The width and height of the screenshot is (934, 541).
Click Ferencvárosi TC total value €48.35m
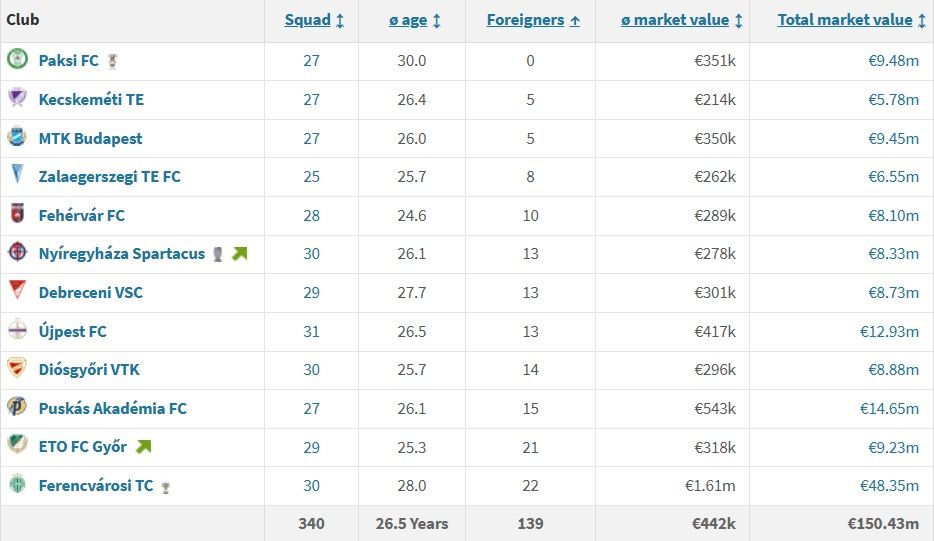(889, 486)
